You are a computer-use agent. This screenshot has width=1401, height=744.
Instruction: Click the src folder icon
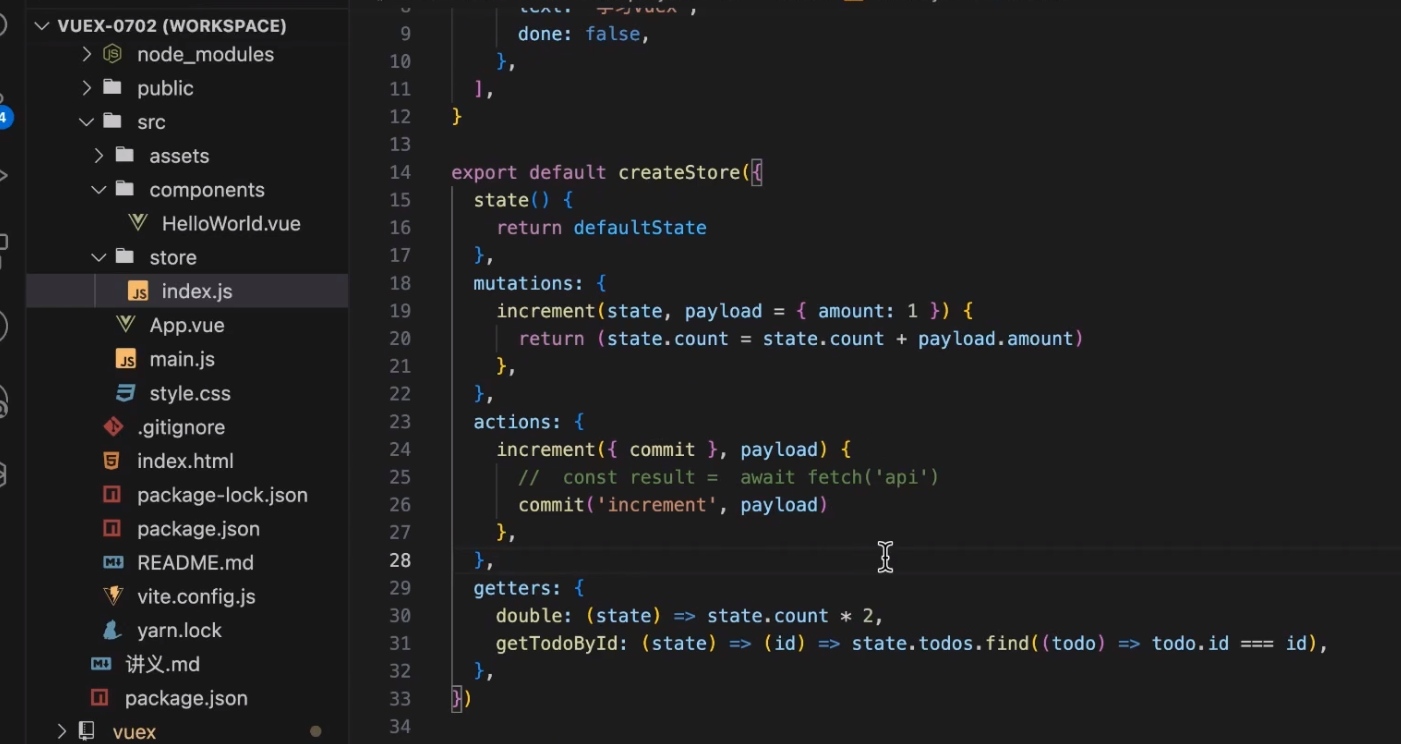[x=113, y=121]
